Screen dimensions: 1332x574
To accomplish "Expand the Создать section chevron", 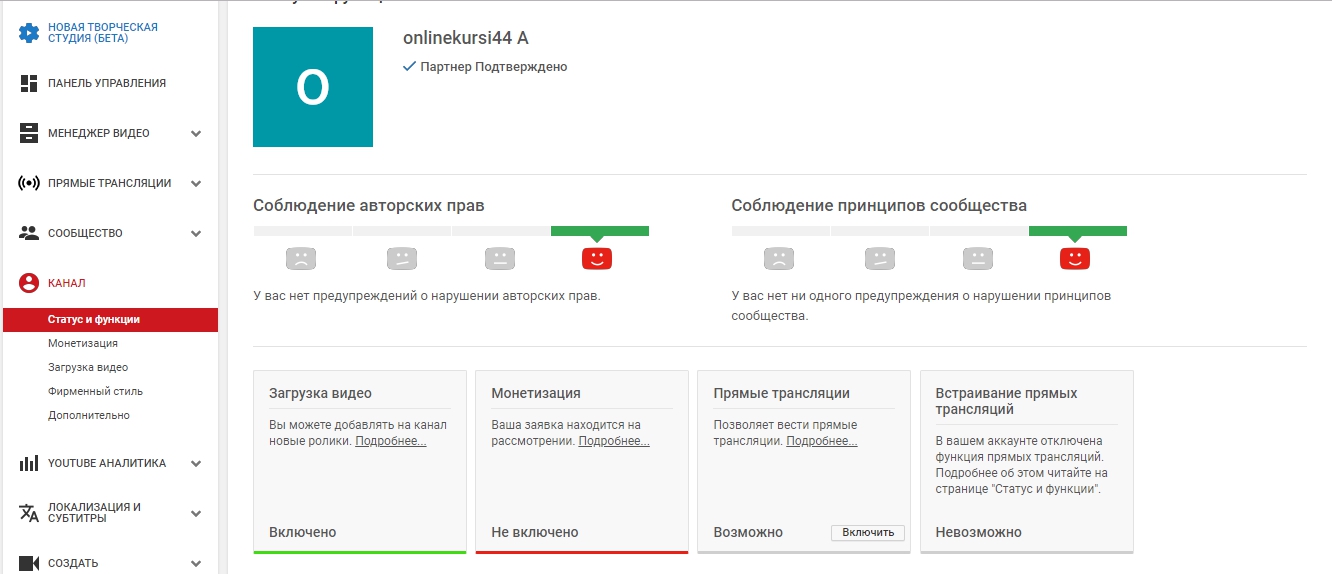I will click(196, 563).
